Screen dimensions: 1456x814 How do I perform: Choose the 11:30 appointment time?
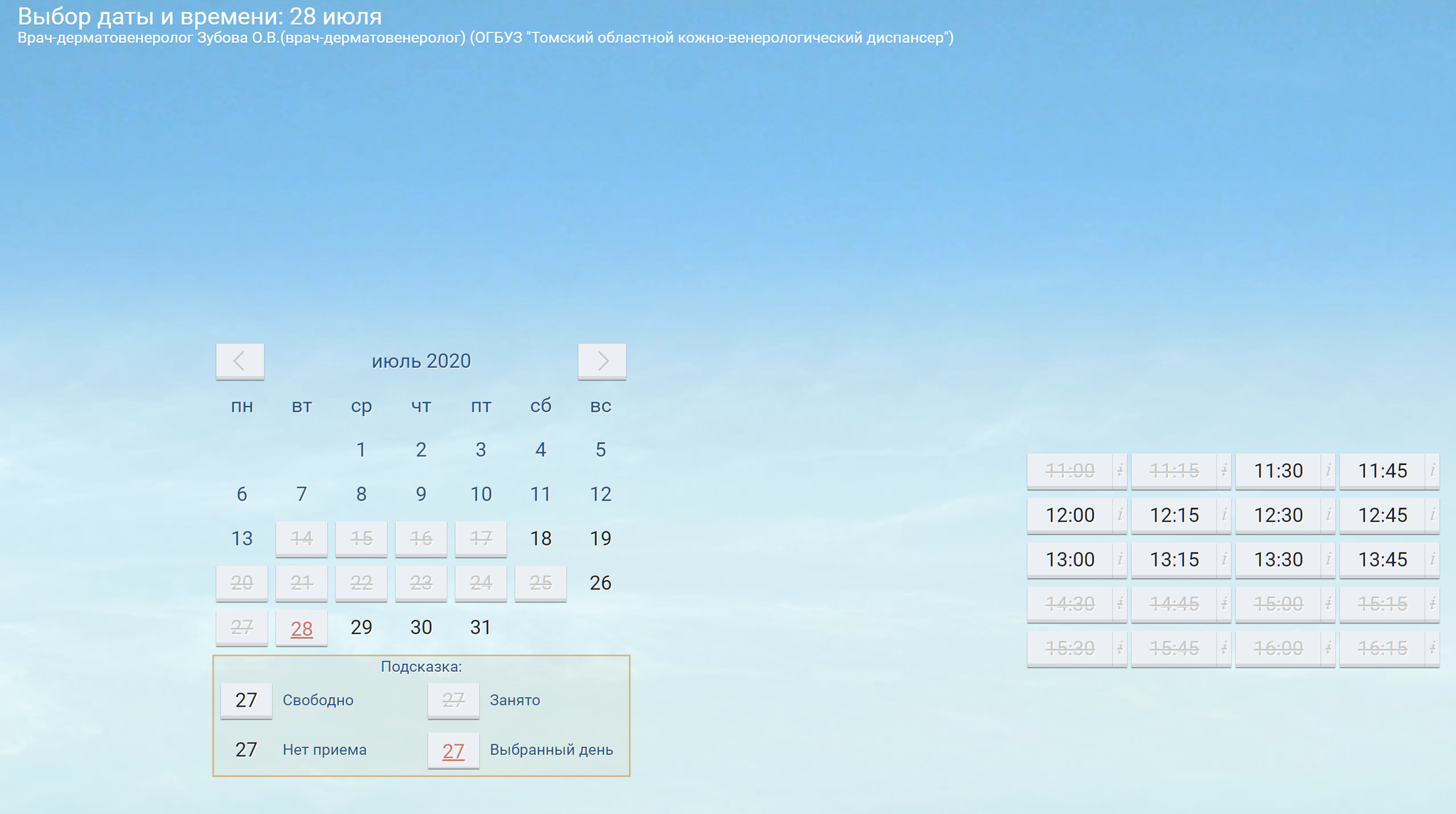pos(1278,471)
